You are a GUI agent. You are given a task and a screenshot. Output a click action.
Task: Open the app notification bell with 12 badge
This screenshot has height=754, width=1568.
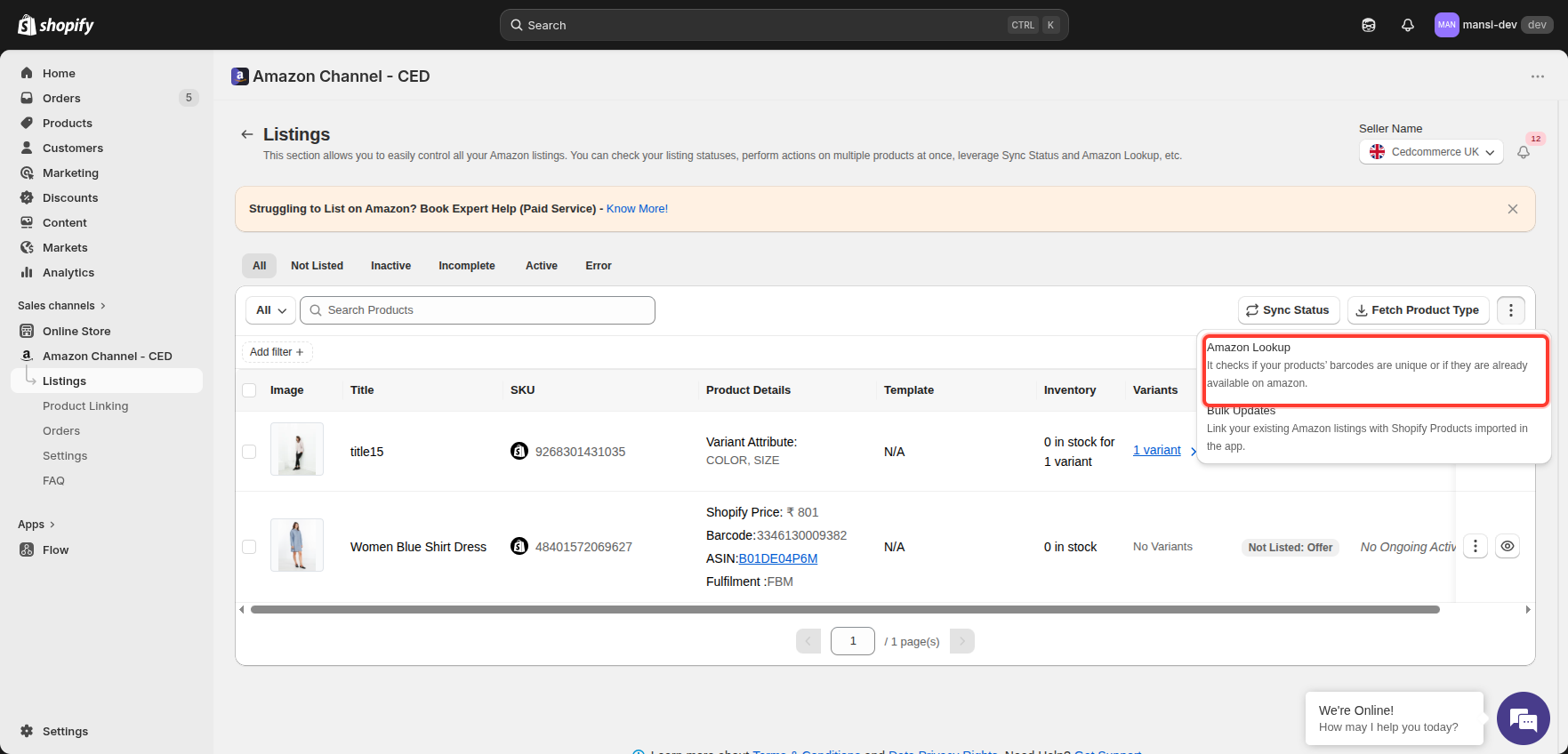click(1524, 152)
